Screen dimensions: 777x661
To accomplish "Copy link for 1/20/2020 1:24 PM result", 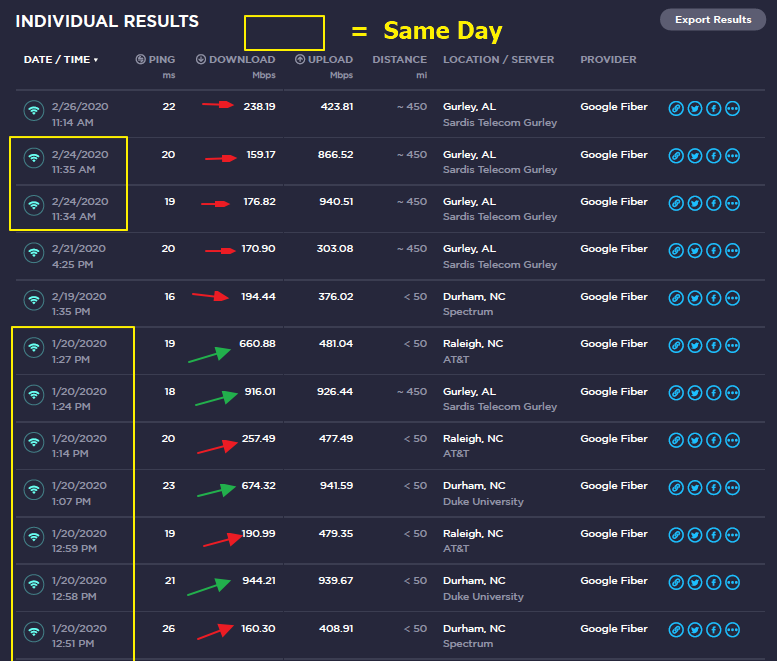I will 676,393.
